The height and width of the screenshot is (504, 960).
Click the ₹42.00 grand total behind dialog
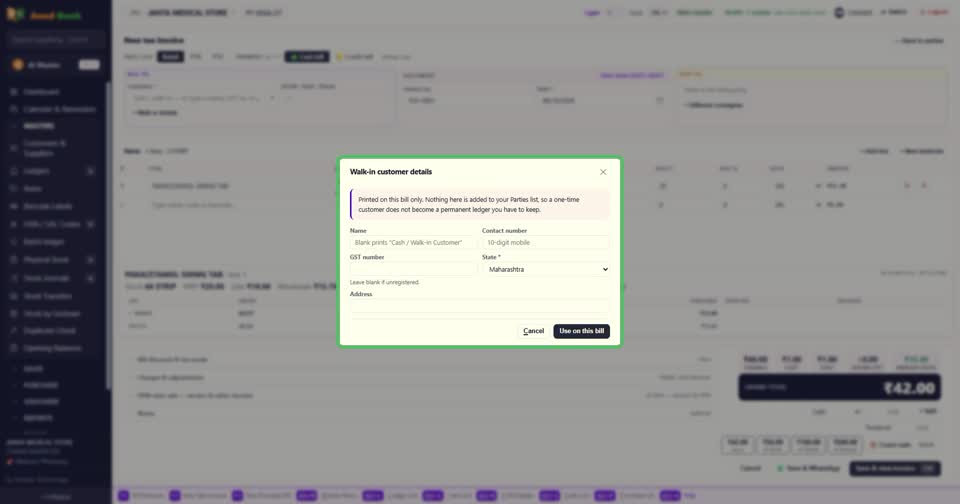(909, 388)
